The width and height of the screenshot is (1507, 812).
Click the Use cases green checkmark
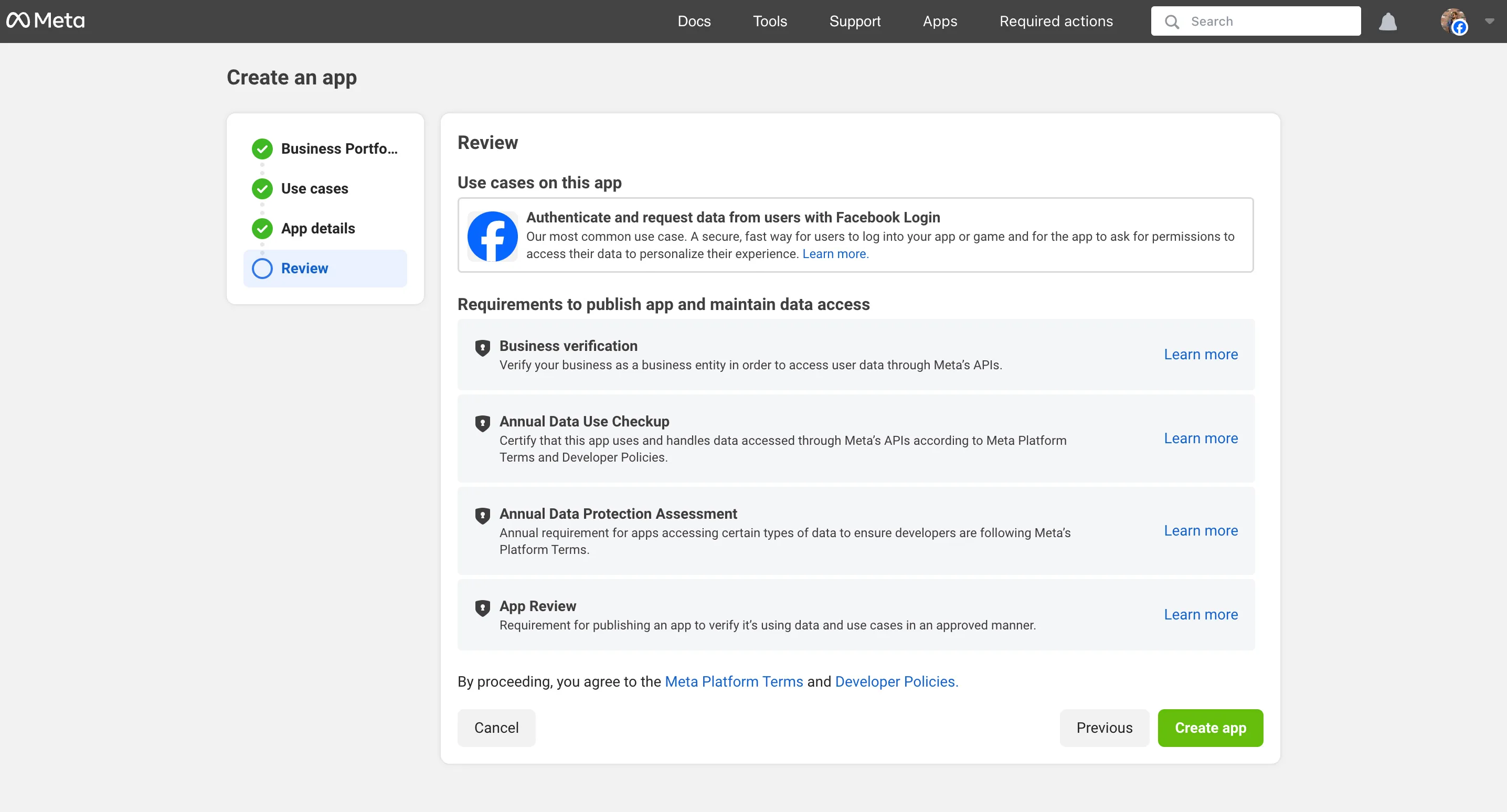click(262, 188)
